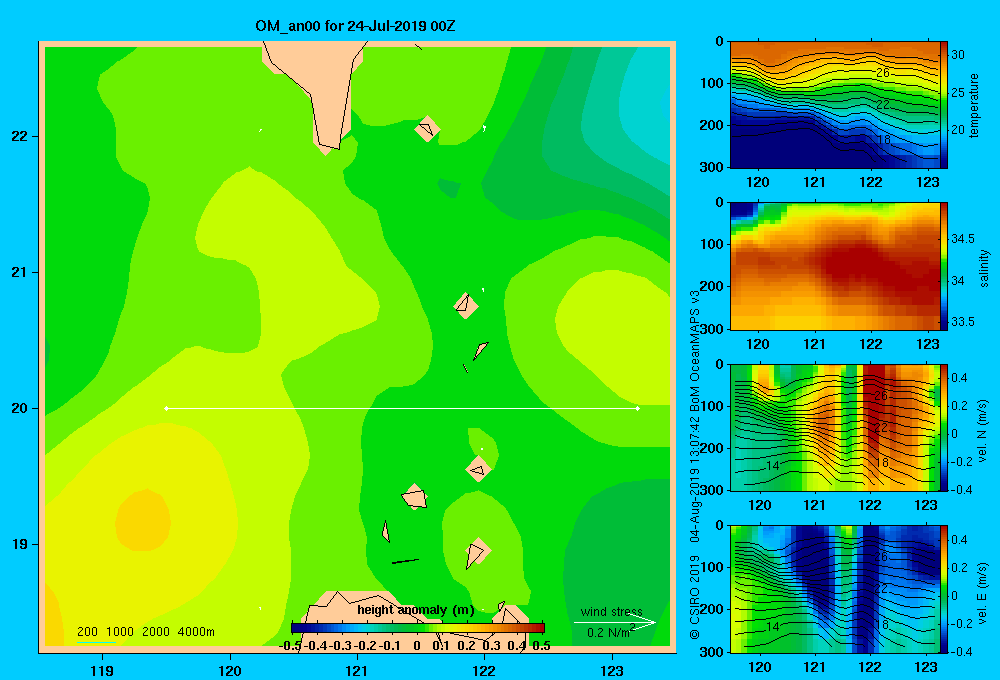1000x680 pixels.
Task: Click the 'vel. N (m/s)' axis label
Action: (983, 430)
